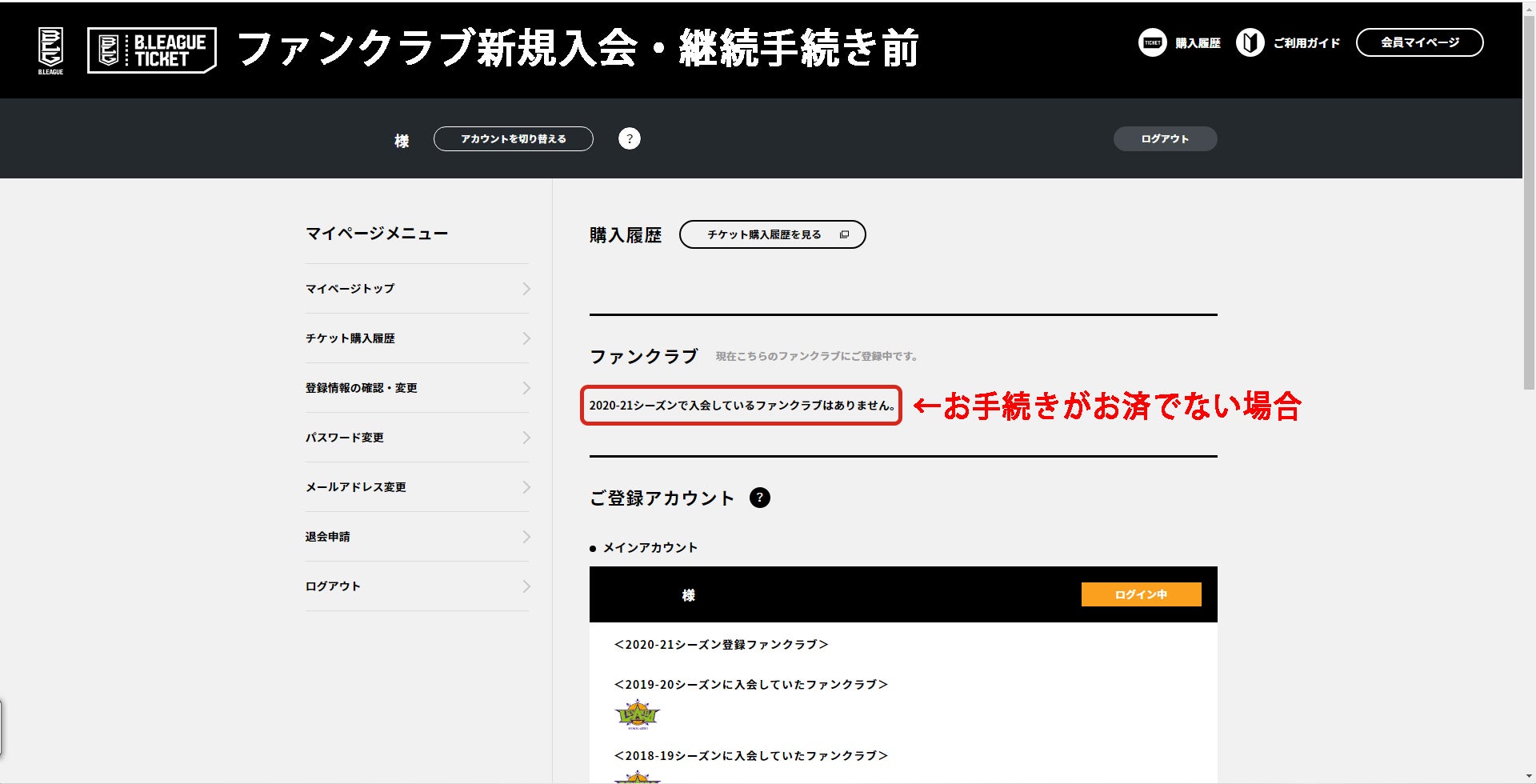This screenshot has height=784, width=1536.
Task: Click the orange ログイン中 badge
Action: pyautogui.click(x=1141, y=594)
